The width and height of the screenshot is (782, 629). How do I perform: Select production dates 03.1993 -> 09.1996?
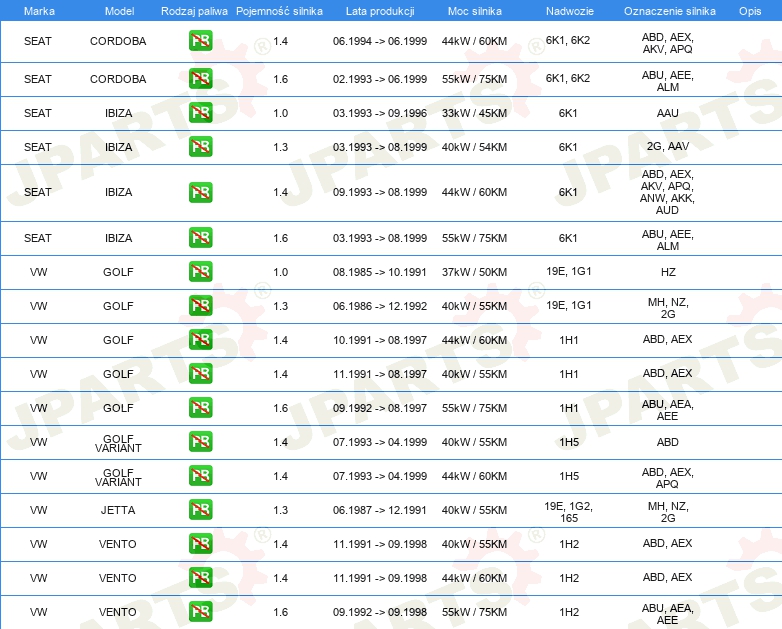(380, 113)
